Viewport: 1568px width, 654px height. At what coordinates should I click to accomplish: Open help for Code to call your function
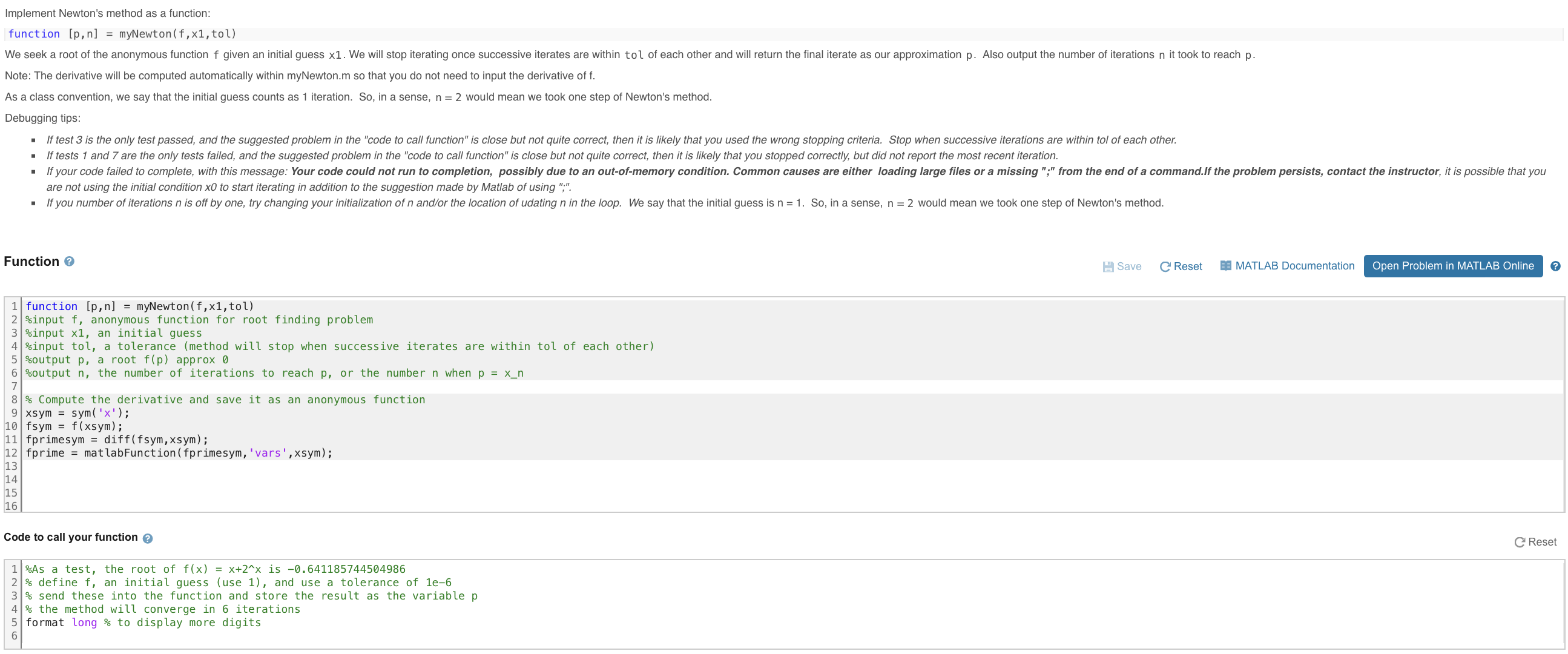147,538
